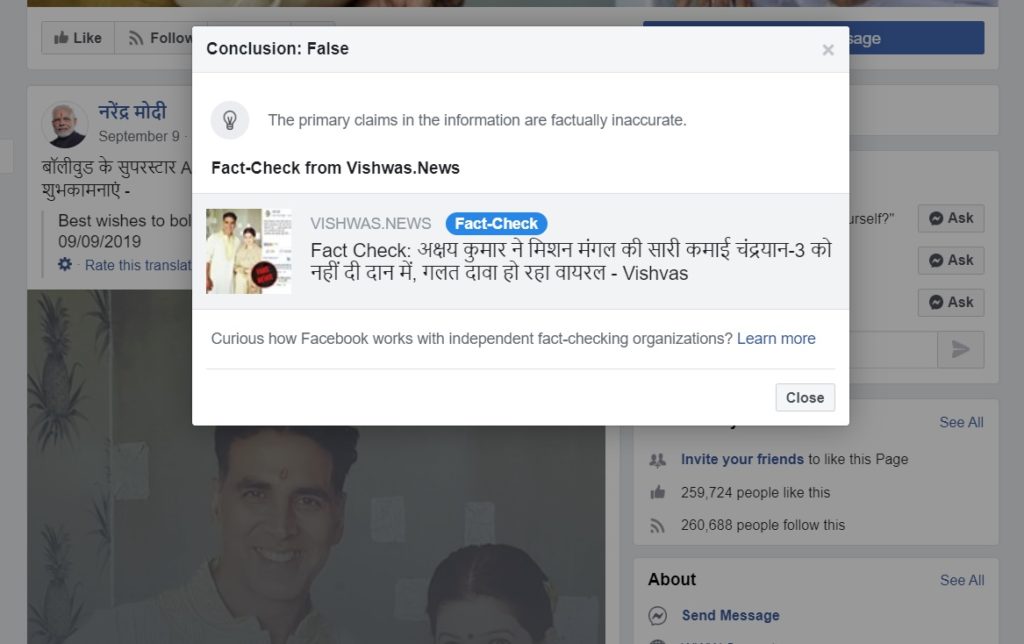Click the September 9 post timestamp
This screenshot has height=644, width=1024.
click(x=138, y=136)
